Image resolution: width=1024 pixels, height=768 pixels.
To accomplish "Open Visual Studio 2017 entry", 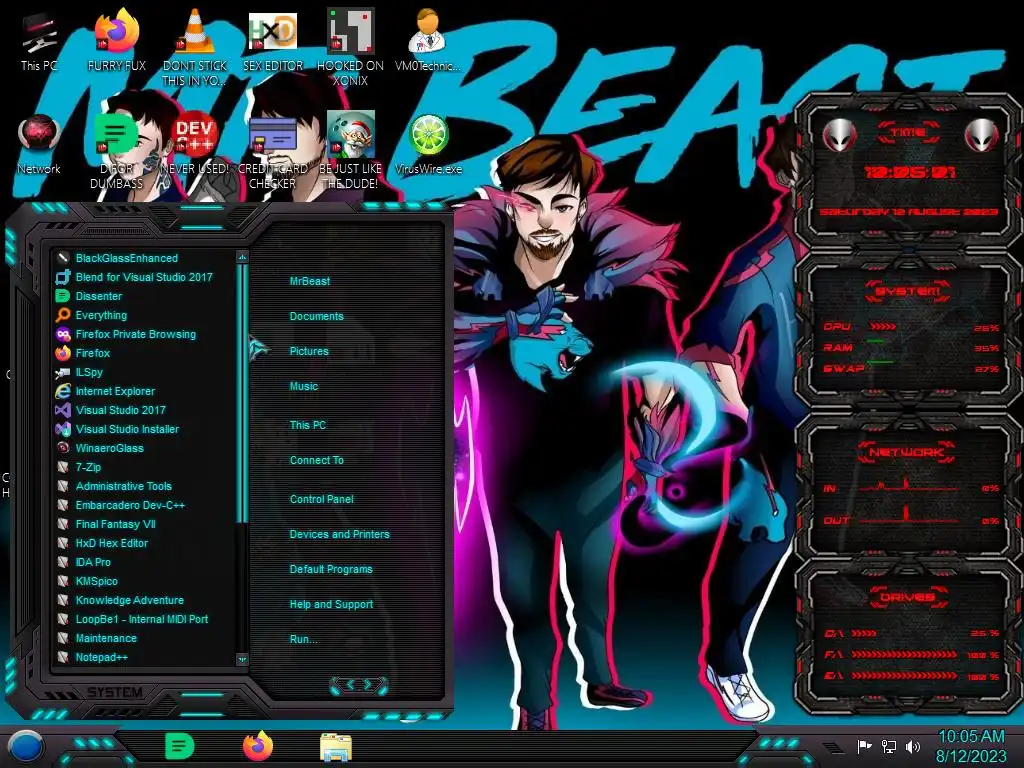I will [x=121, y=409].
